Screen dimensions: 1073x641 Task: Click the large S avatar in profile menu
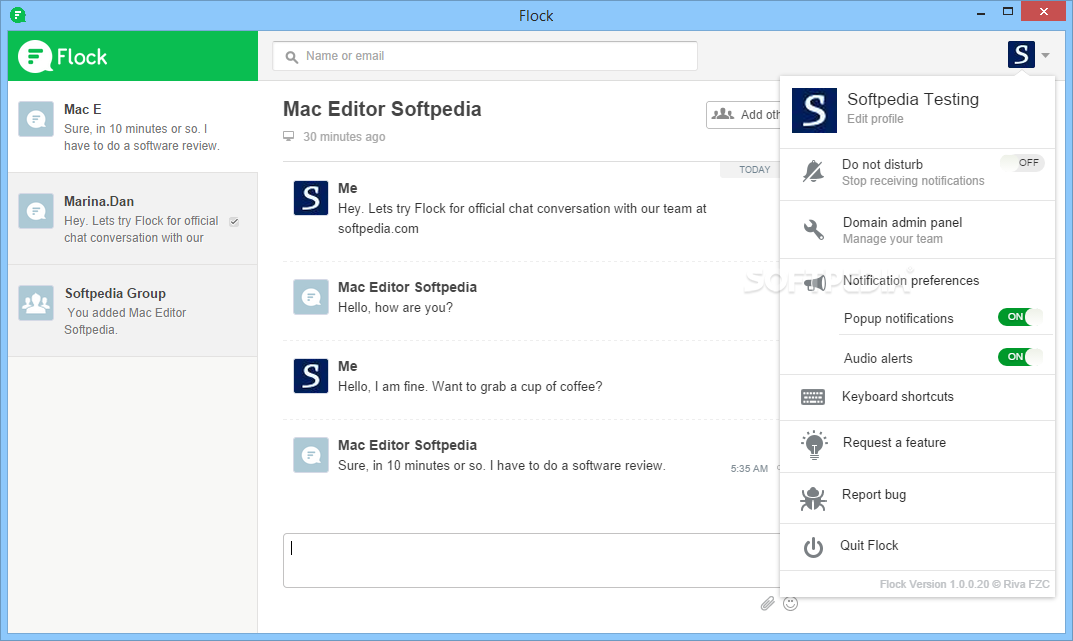pos(814,110)
